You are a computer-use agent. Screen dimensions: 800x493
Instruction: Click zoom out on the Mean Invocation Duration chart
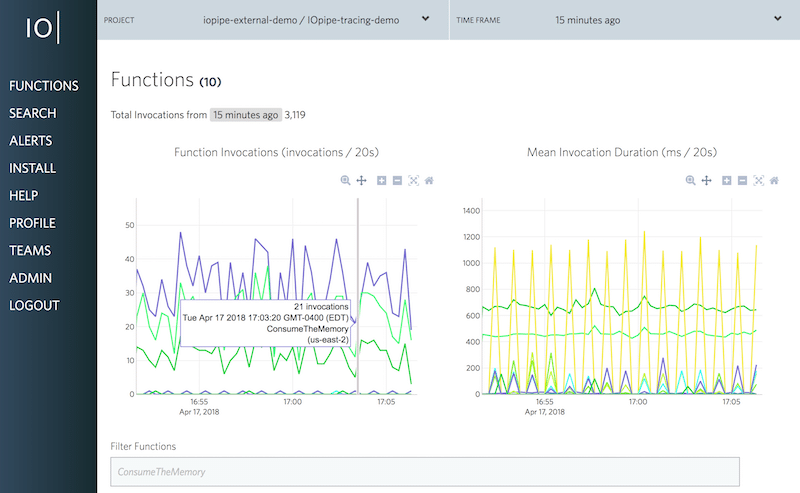(742, 181)
